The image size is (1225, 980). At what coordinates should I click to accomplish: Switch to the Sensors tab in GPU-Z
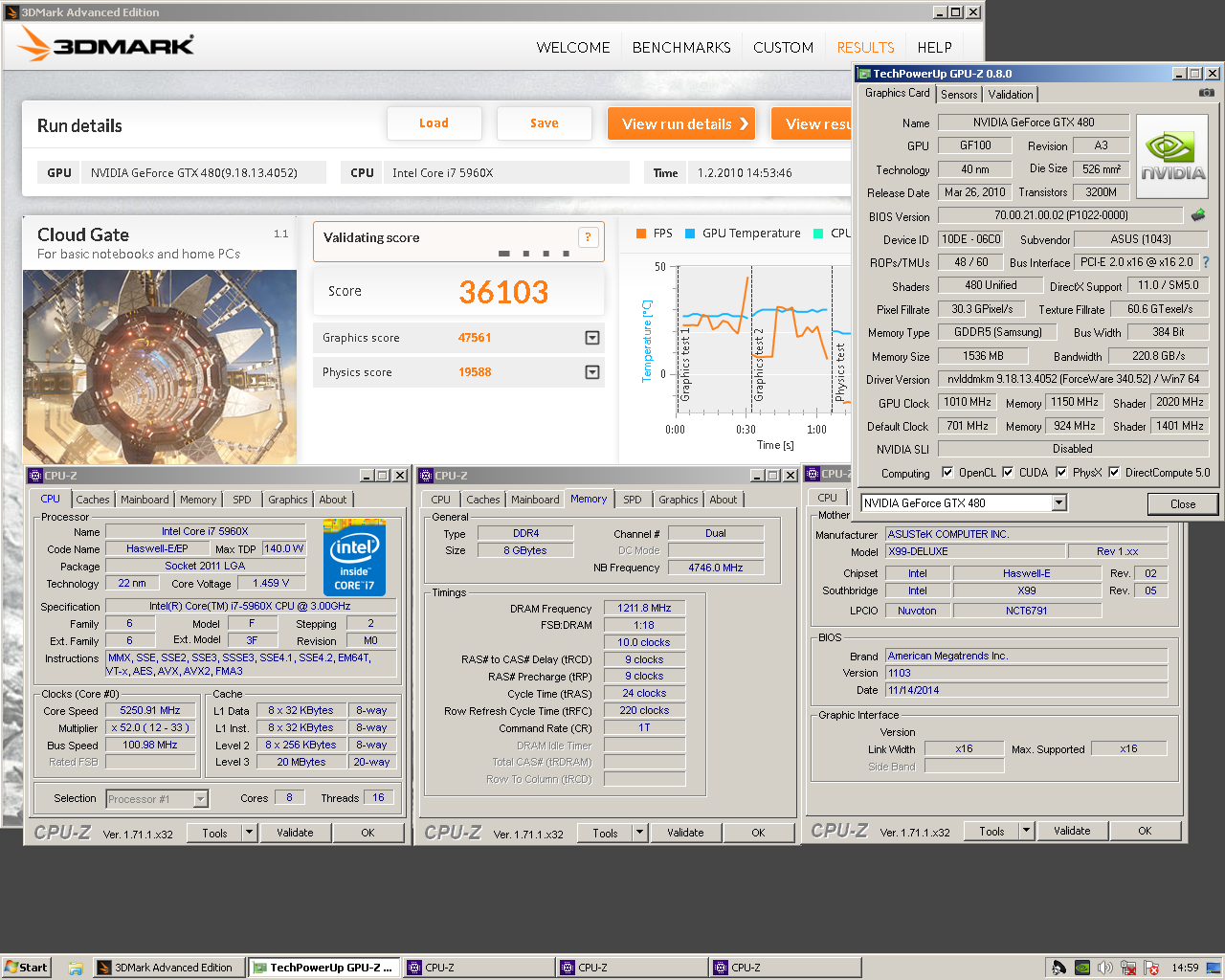tap(959, 94)
